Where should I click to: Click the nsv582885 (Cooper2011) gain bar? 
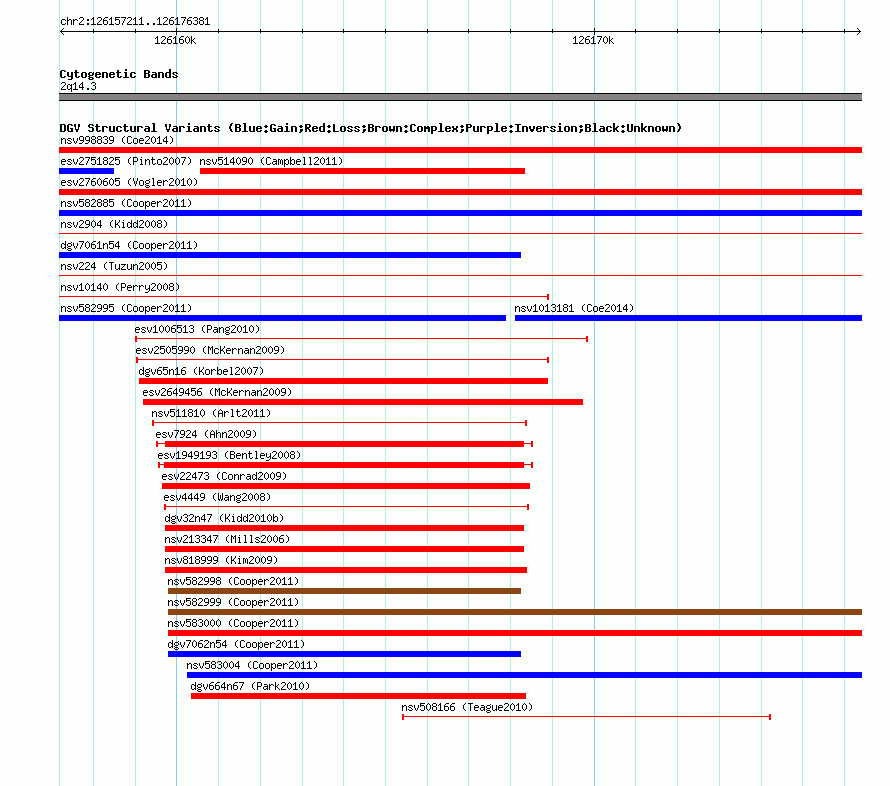click(x=460, y=213)
